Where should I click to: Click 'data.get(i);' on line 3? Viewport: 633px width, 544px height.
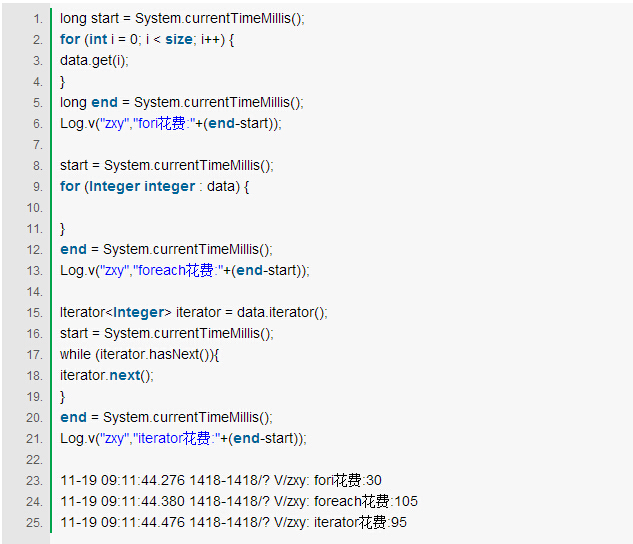[94, 61]
